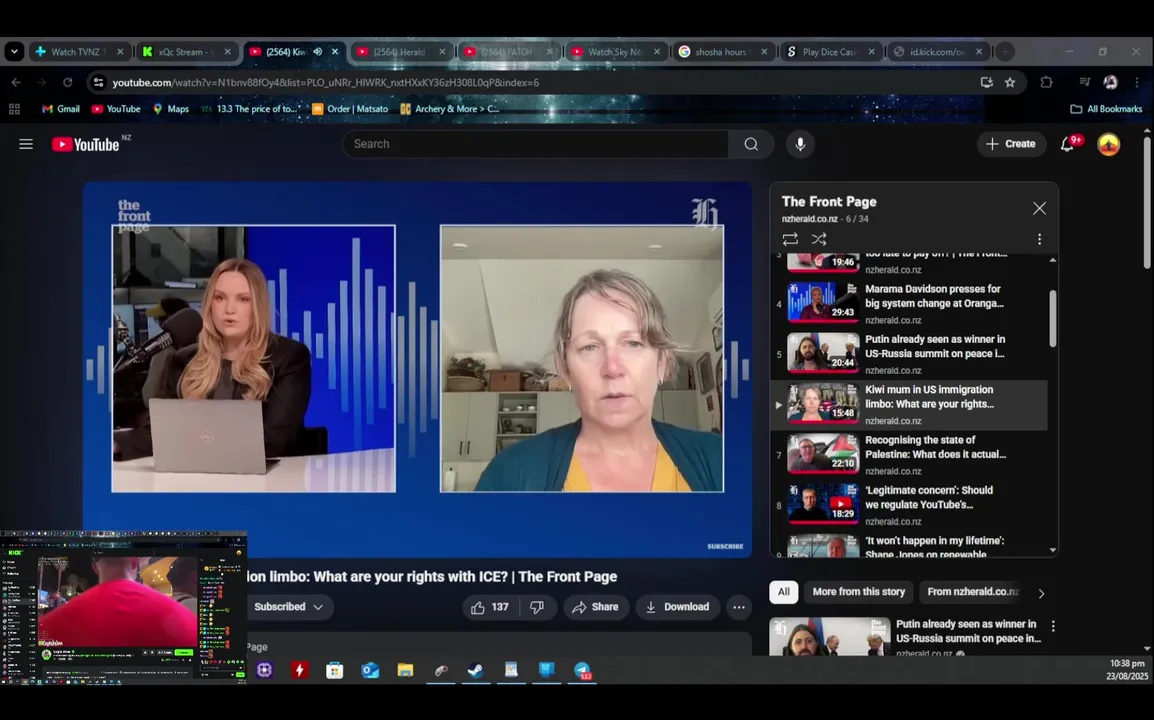This screenshot has width=1154, height=720.
Task: Click the address bar URL
Action: tap(325, 82)
